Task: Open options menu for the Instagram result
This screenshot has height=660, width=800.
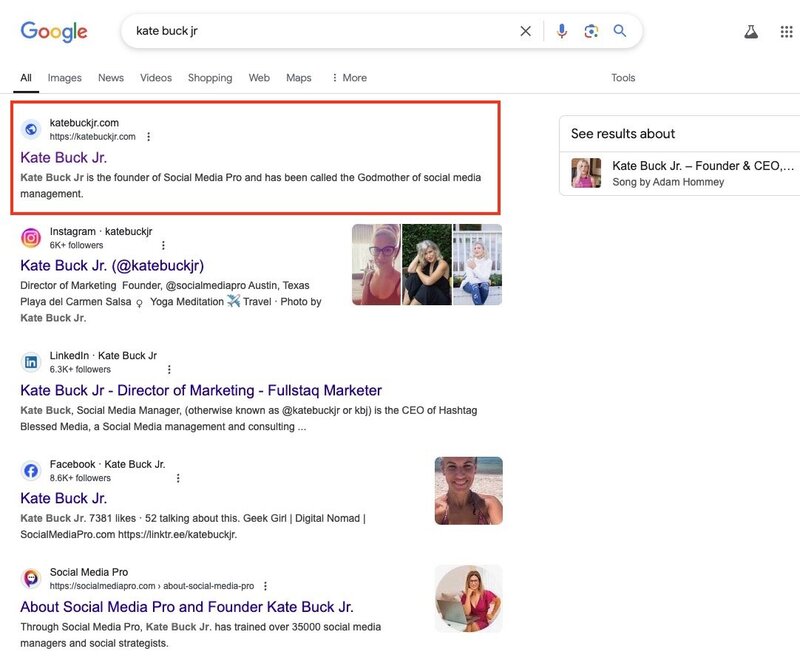Action: point(163,245)
